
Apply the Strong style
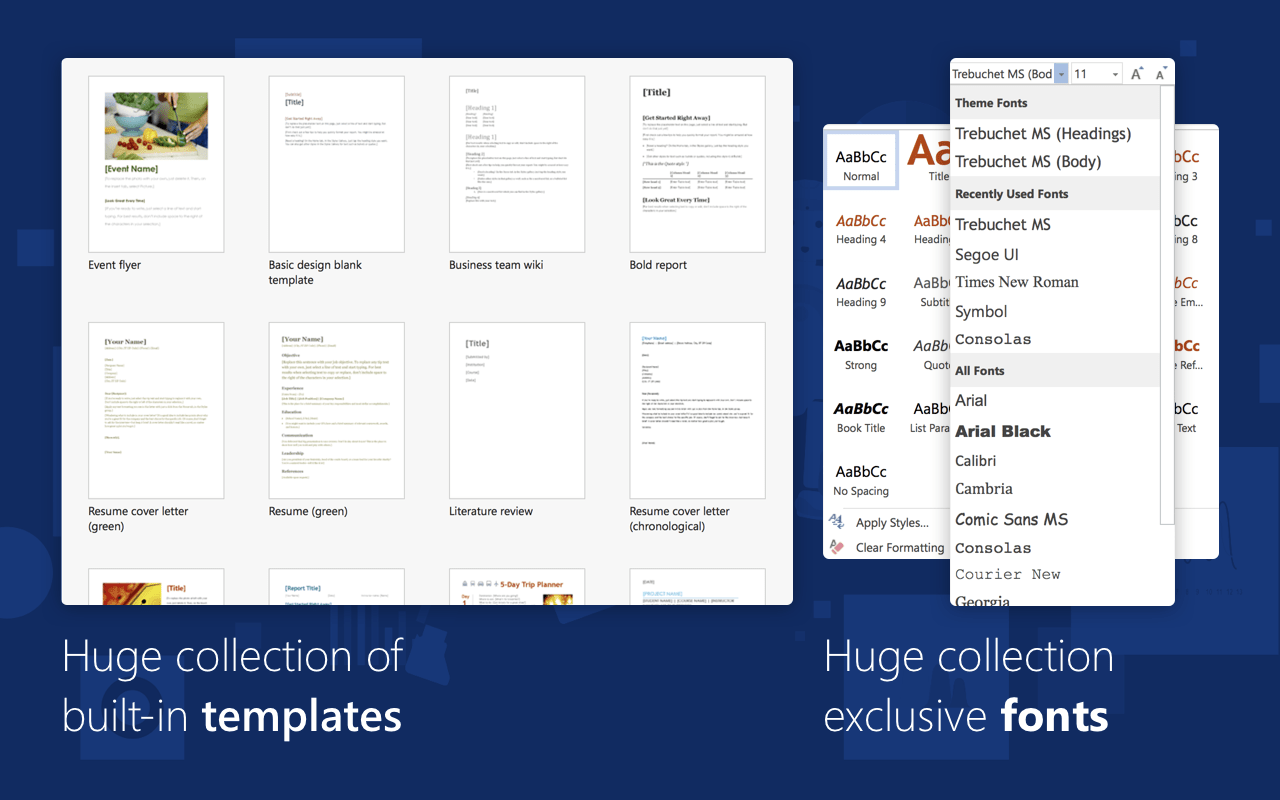click(x=861, y=355)
